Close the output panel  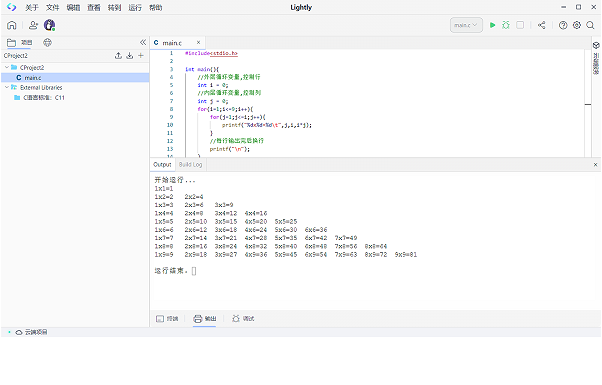pos(595,165)
